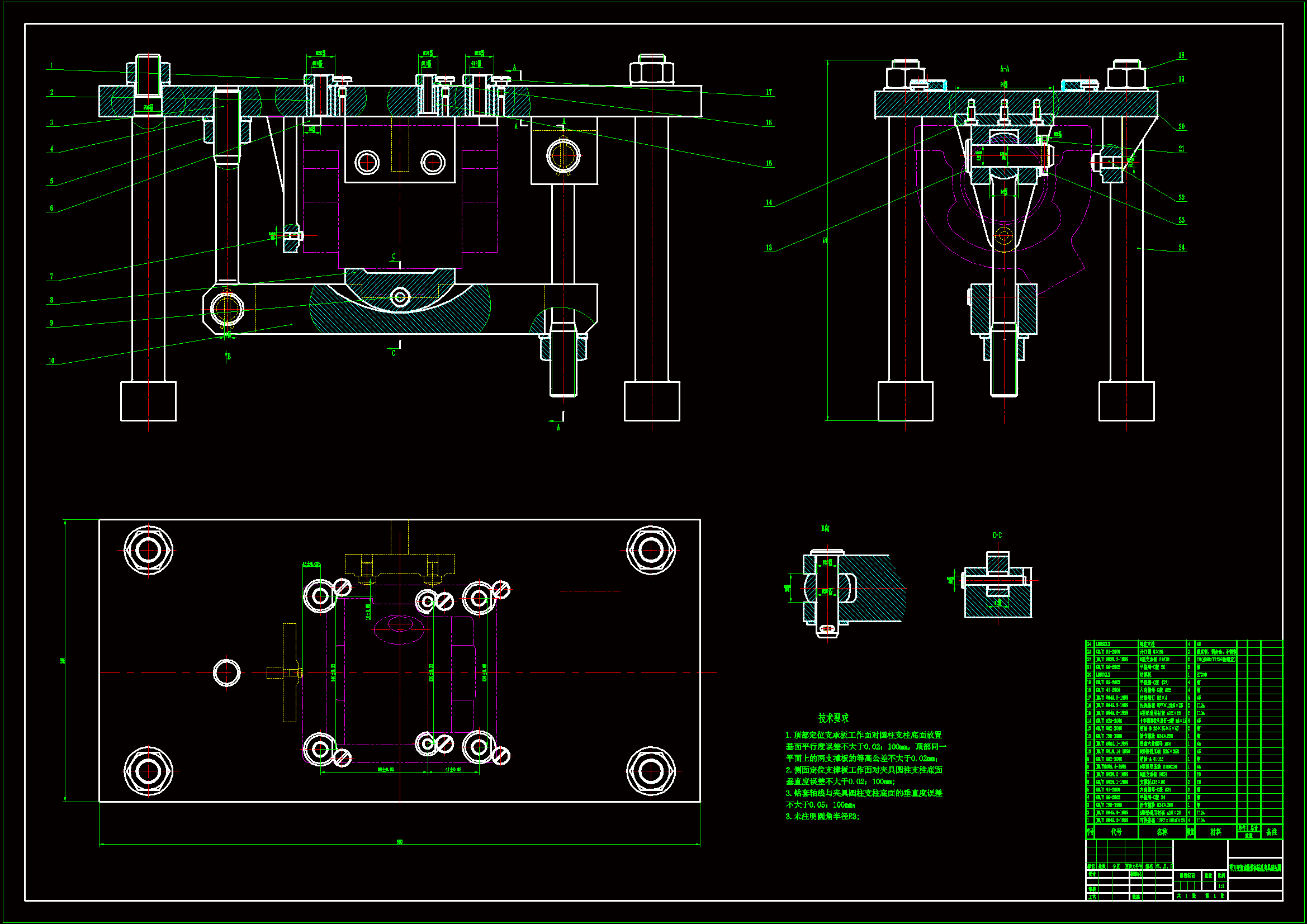Select part balloon number 17 leader label
This screenshot has height=924, width=1307.
pos(769,92)
